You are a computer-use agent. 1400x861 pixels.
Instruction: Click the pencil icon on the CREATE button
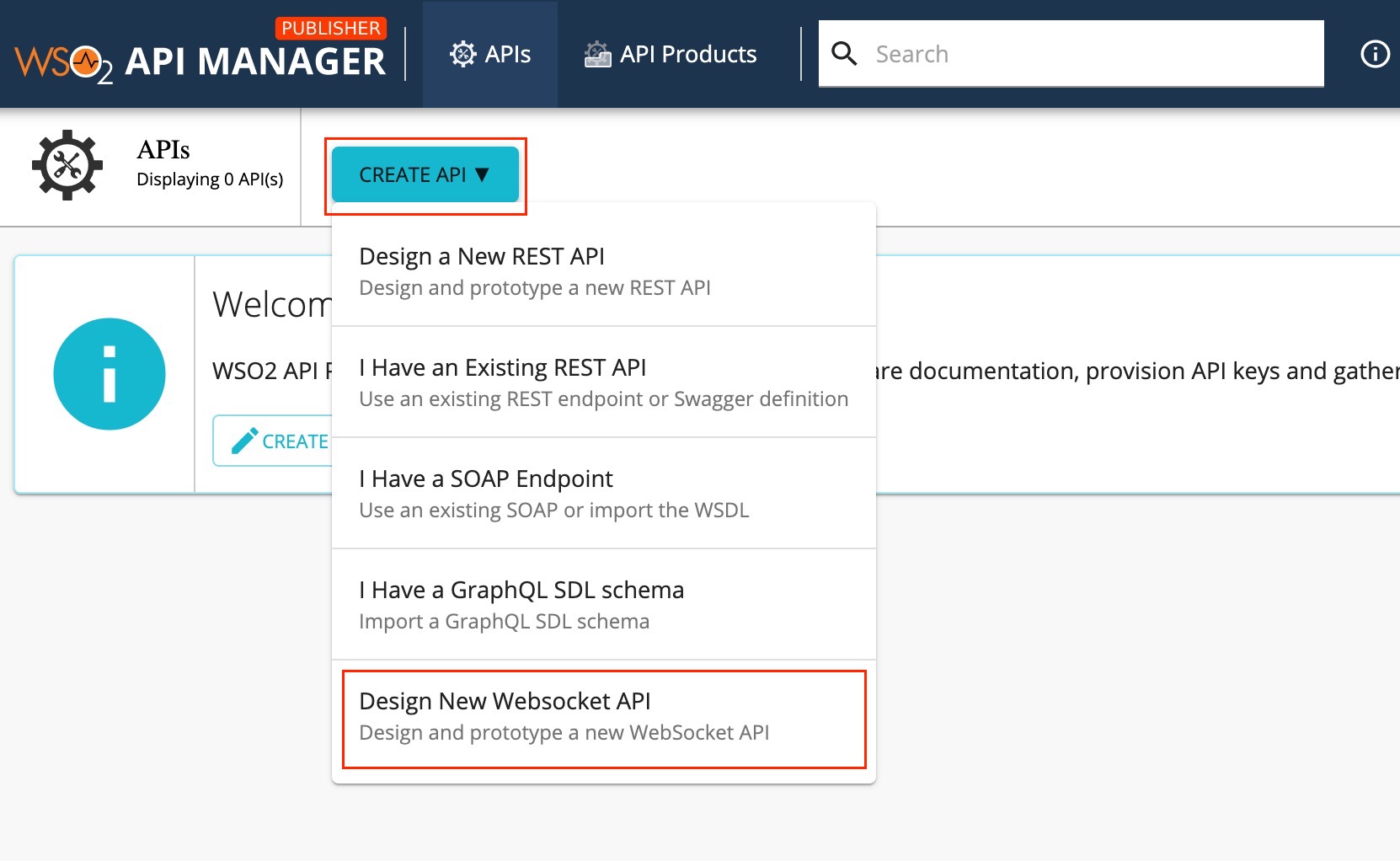(x=244, y=439)
